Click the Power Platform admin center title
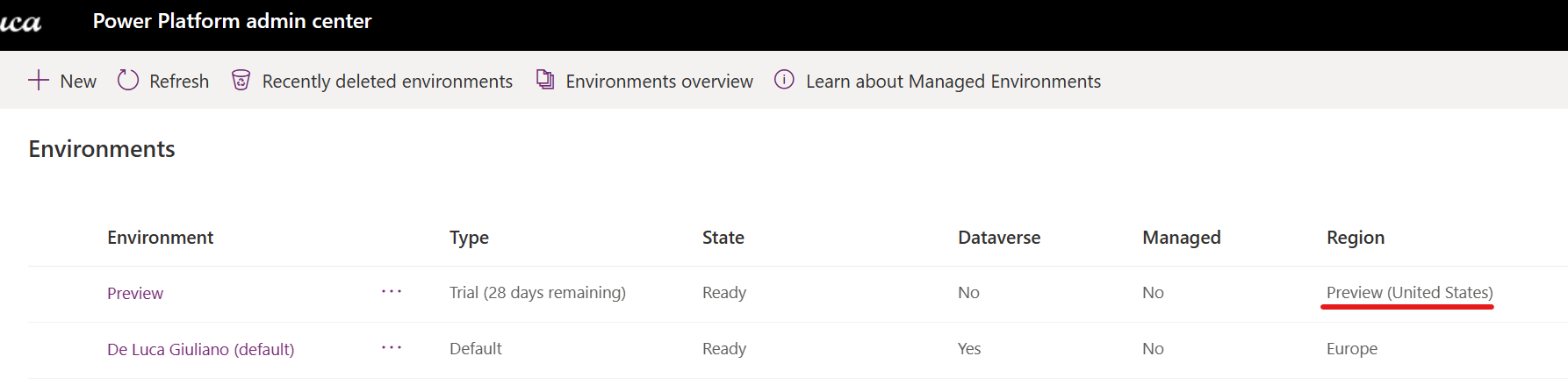 (x=232, y=21)
